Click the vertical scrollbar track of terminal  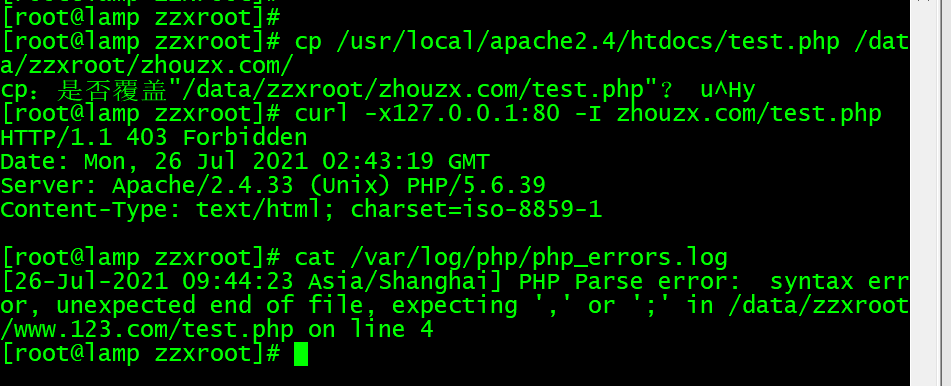point(924,194)
